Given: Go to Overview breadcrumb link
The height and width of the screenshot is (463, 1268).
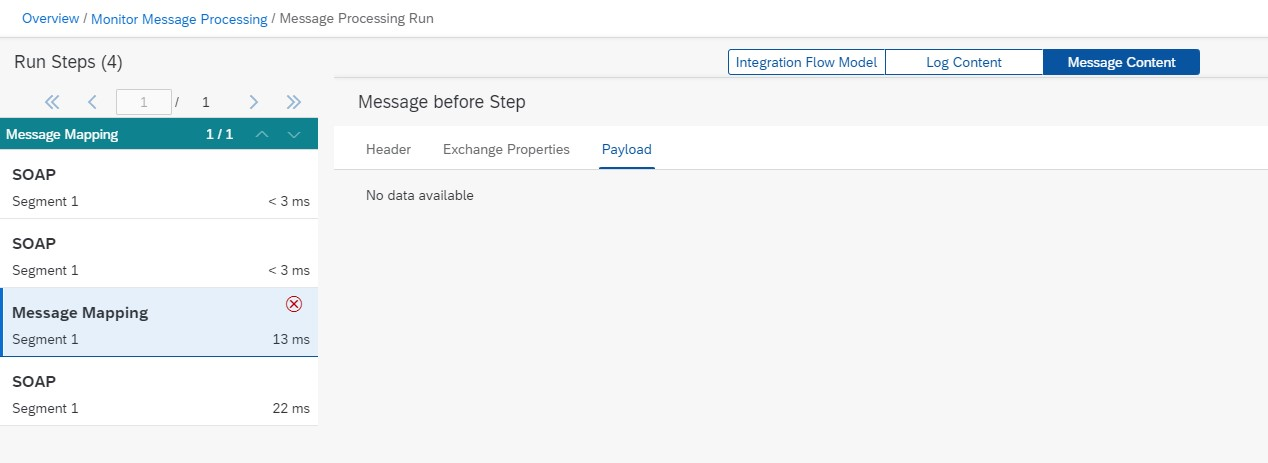Looking at the screenshot, I should pos(50,18).
